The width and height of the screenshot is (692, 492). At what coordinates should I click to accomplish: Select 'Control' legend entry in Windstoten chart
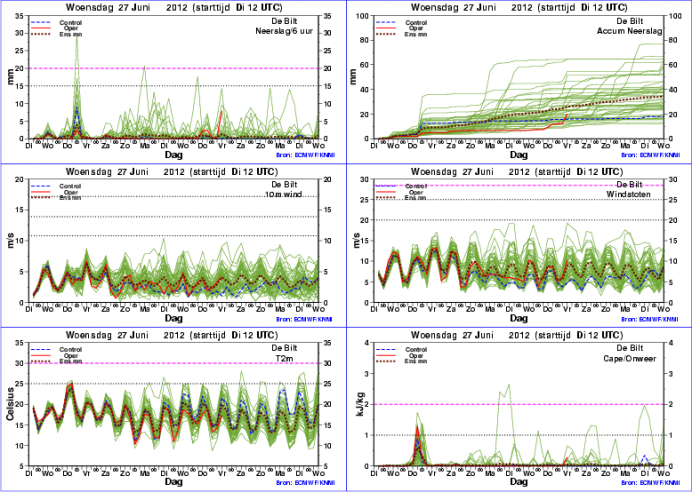tap(416, 186)
